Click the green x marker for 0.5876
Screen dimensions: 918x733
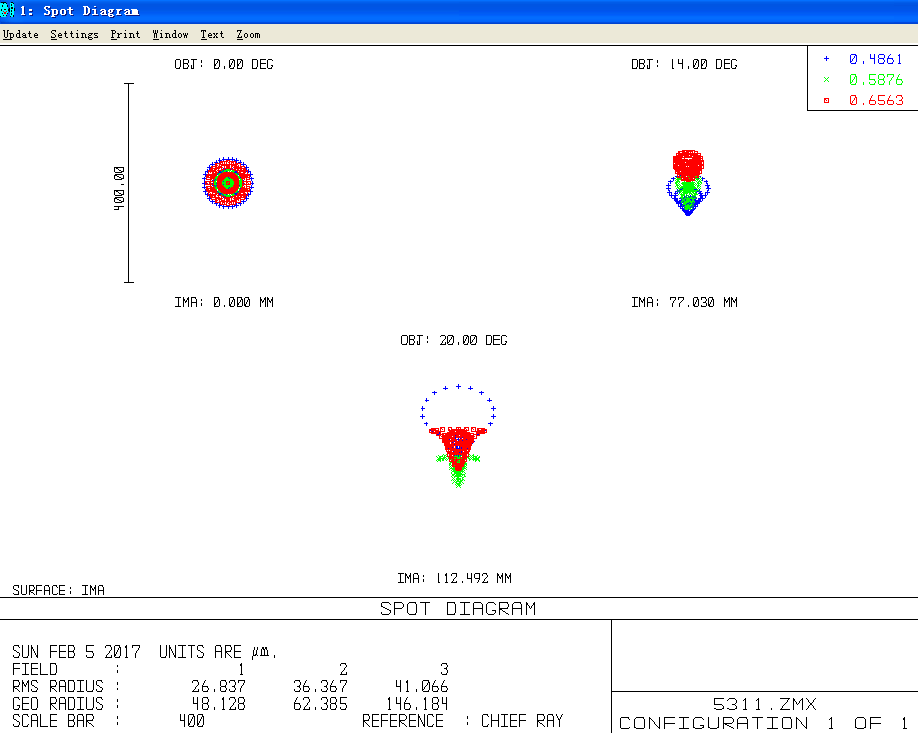coord(826,80)
